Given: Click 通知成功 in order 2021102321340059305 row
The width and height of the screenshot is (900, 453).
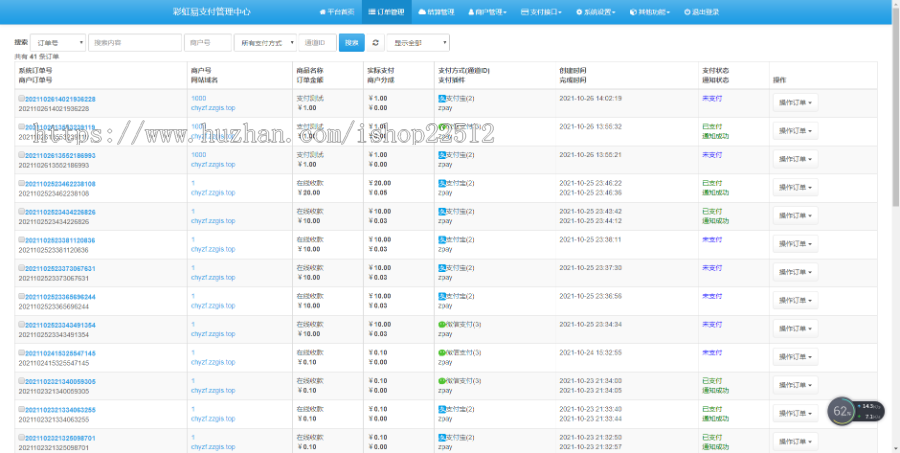Looking at the screenshot, I should pyautogui.click(x=715, y=390).
